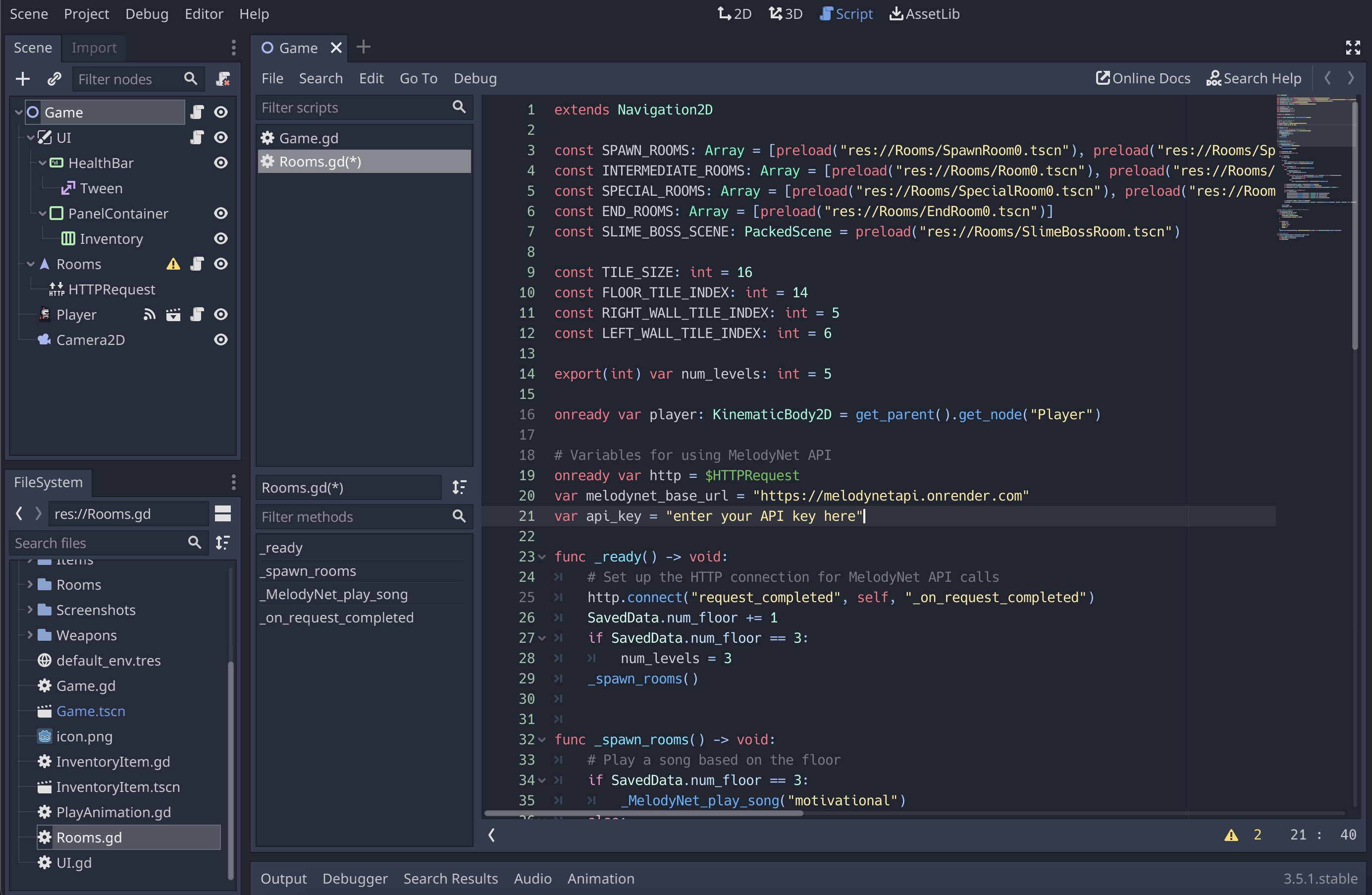
Task: Open the AssetLib workspace
Action: [x=925, y=13]
